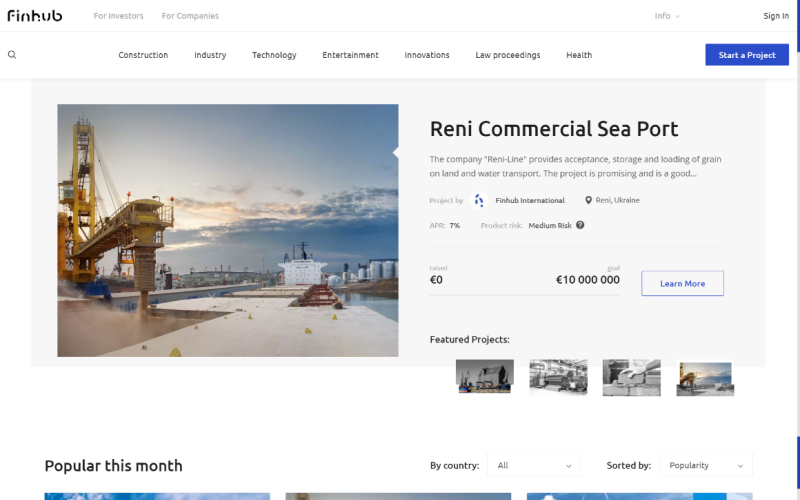Open the For Investors link
The width and height of the screenshot is (800, 500).
[118, 16]
